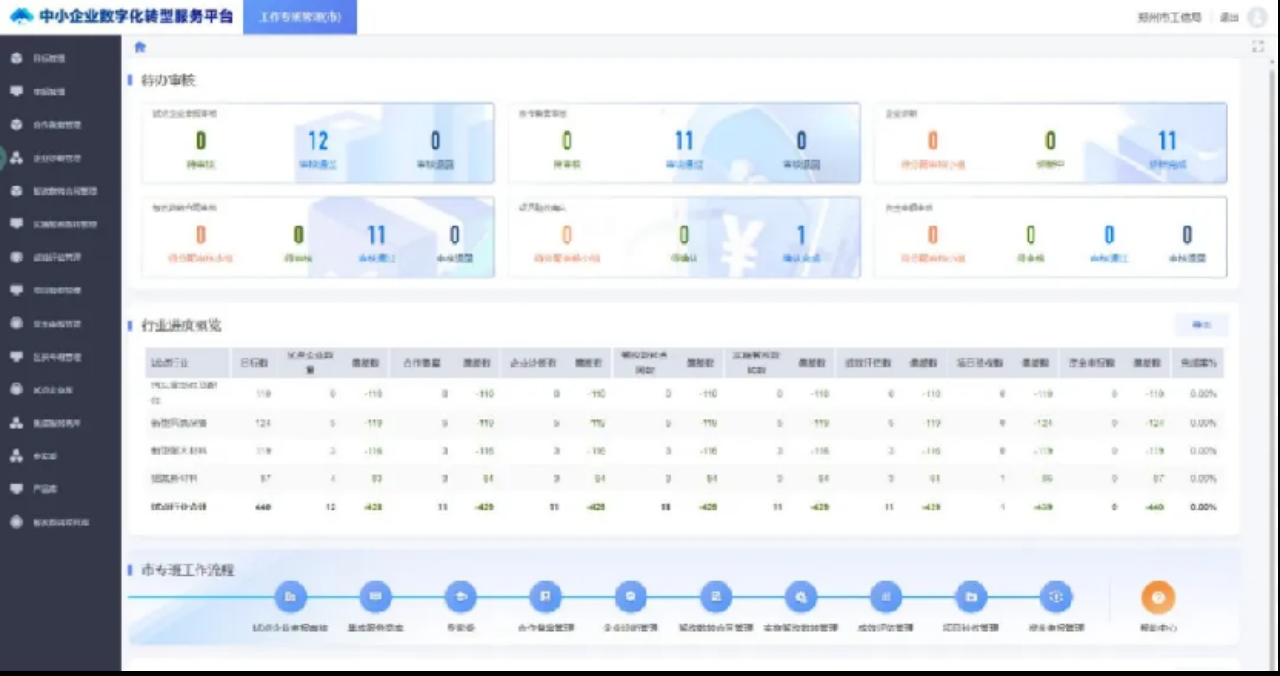Viewport: 1280px width, 676px height.
Task: Open the home icon in breadcrumb bar
Action: click(x=140, y=47)
